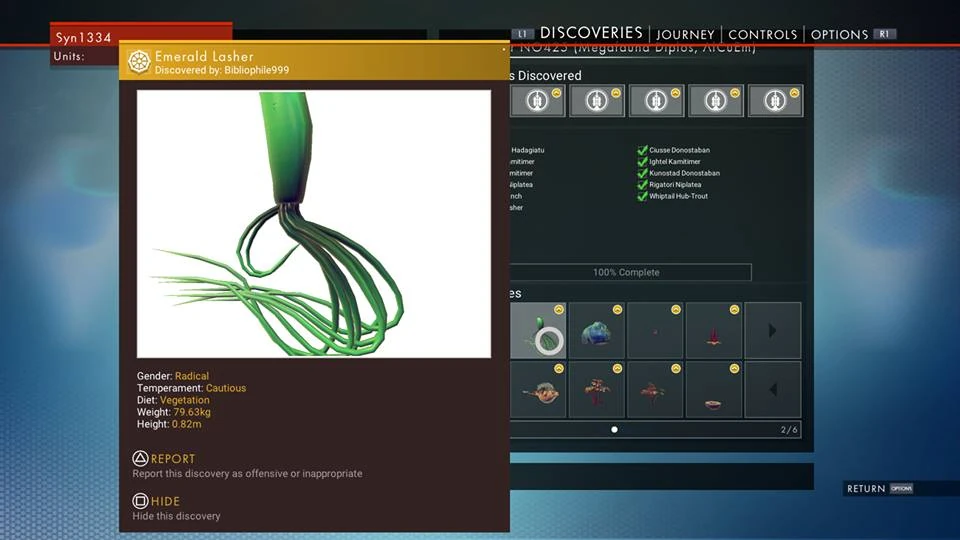Toggle the green checkmark beside Kunostad Donostaban
The height and width of the screenshot is (540, 960).
pyautogui.click(x=642, y=173)
